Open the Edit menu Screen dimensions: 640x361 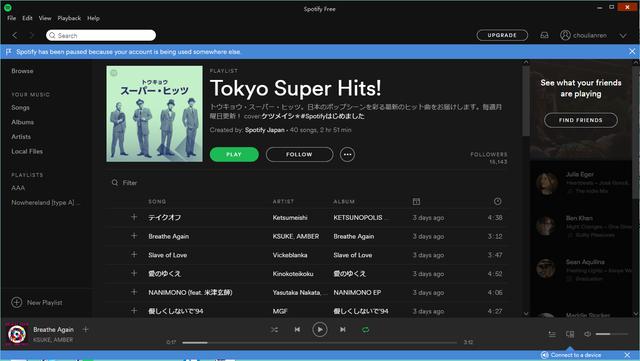pos(27,18)
